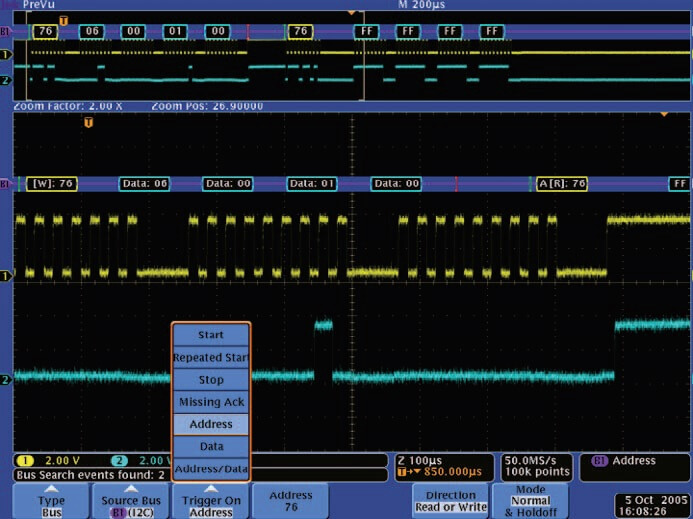Select Stop in Trigger On list

pyautogui.click(x=211, y=380)
